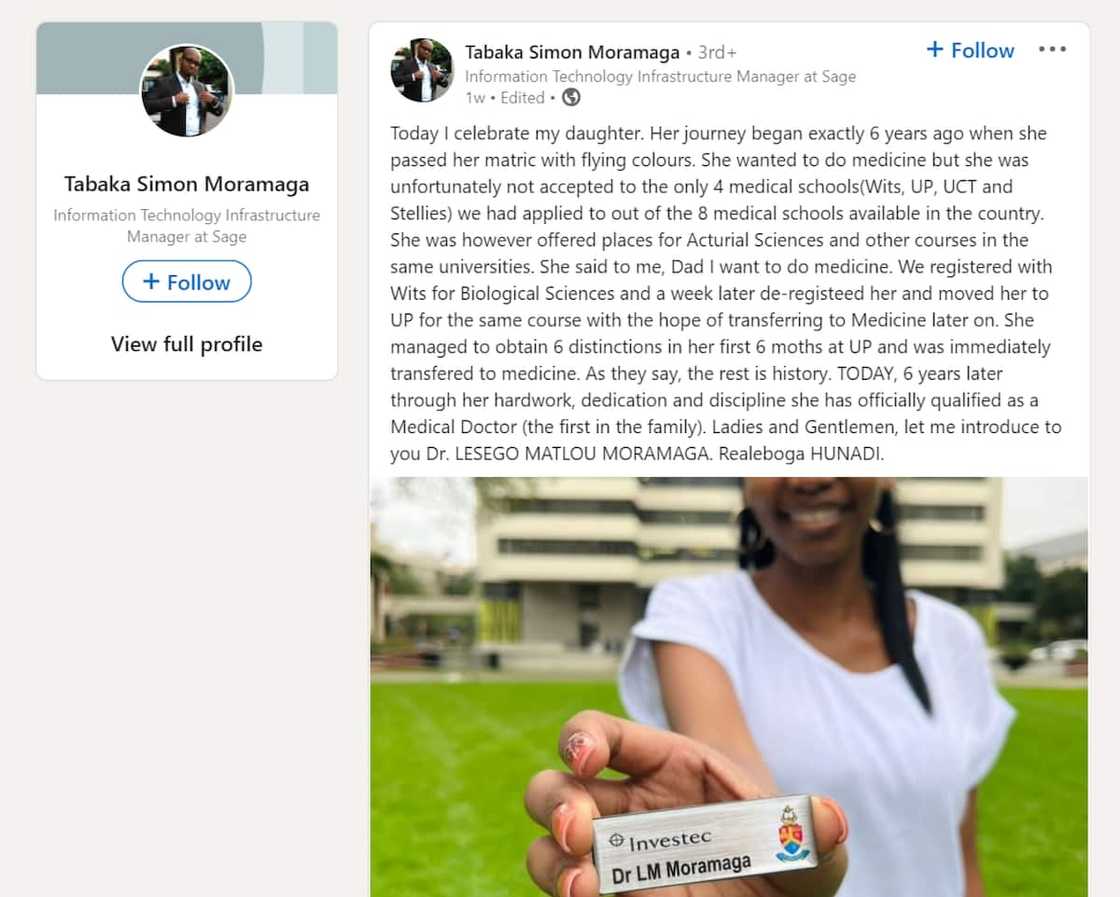Follow Tabaka Simon Moramaga from sidebar card
The image size is (1120, 897).
click(186, 281)
